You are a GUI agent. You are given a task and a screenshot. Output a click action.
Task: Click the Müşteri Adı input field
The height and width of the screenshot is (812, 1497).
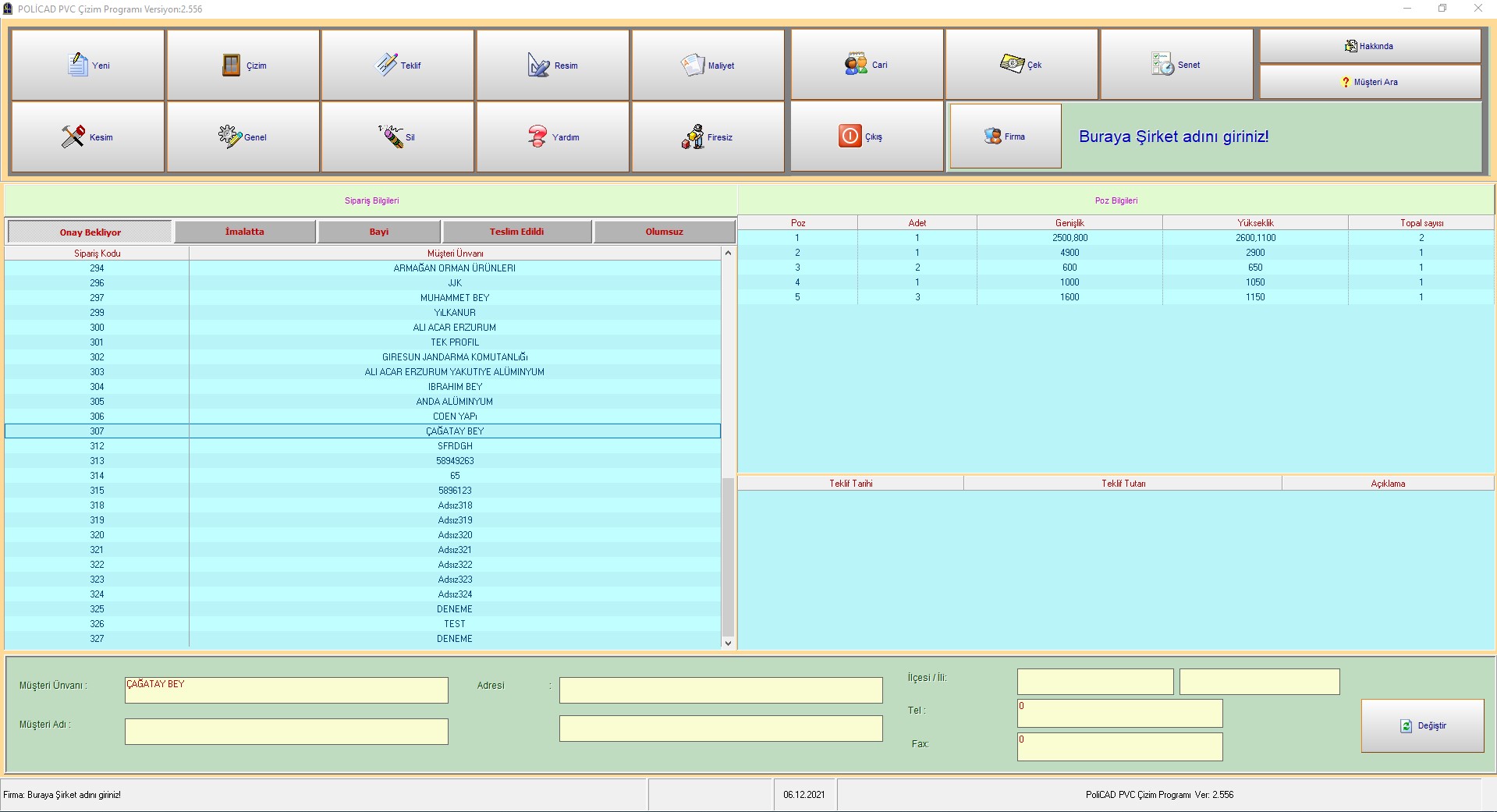[x=286, y=731]
